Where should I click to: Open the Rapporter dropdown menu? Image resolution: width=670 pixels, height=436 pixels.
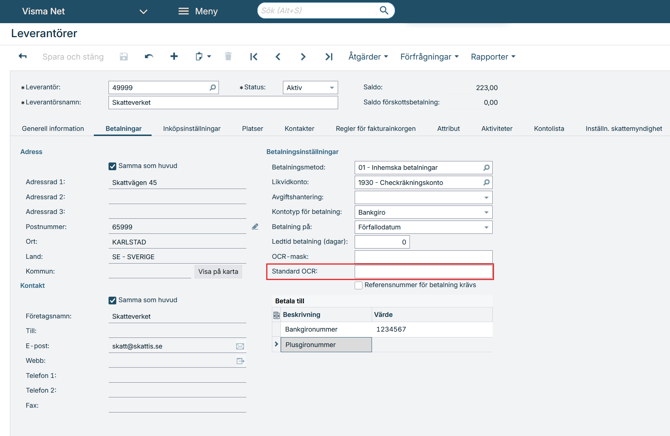coord(493,56)
